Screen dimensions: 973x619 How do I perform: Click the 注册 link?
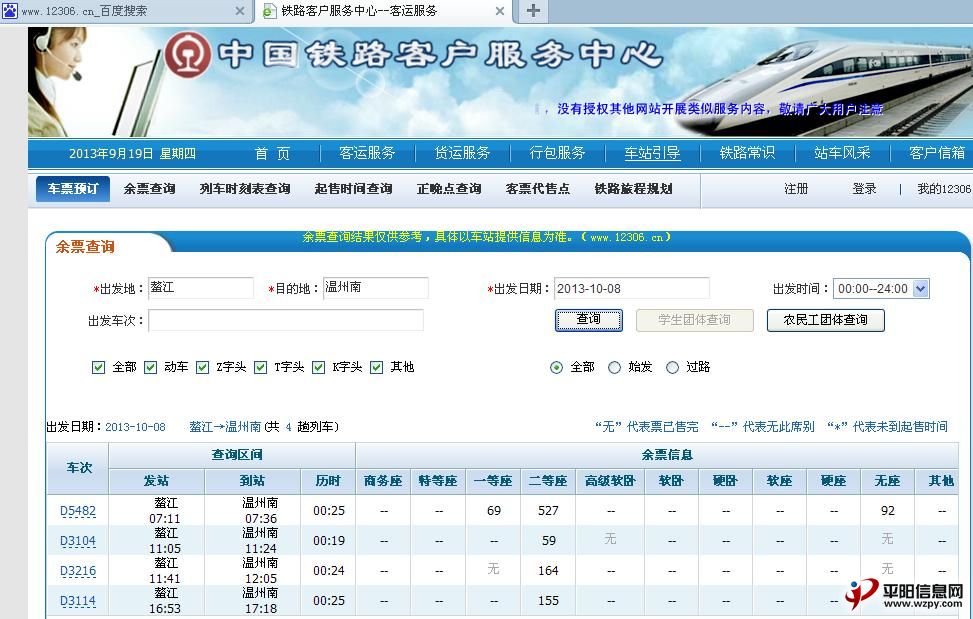tap(796, 189)
